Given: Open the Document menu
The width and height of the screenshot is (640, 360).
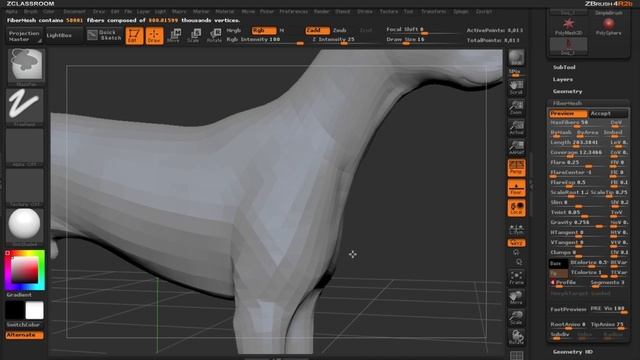Looking at the screenshot, I should click(74, 12).
